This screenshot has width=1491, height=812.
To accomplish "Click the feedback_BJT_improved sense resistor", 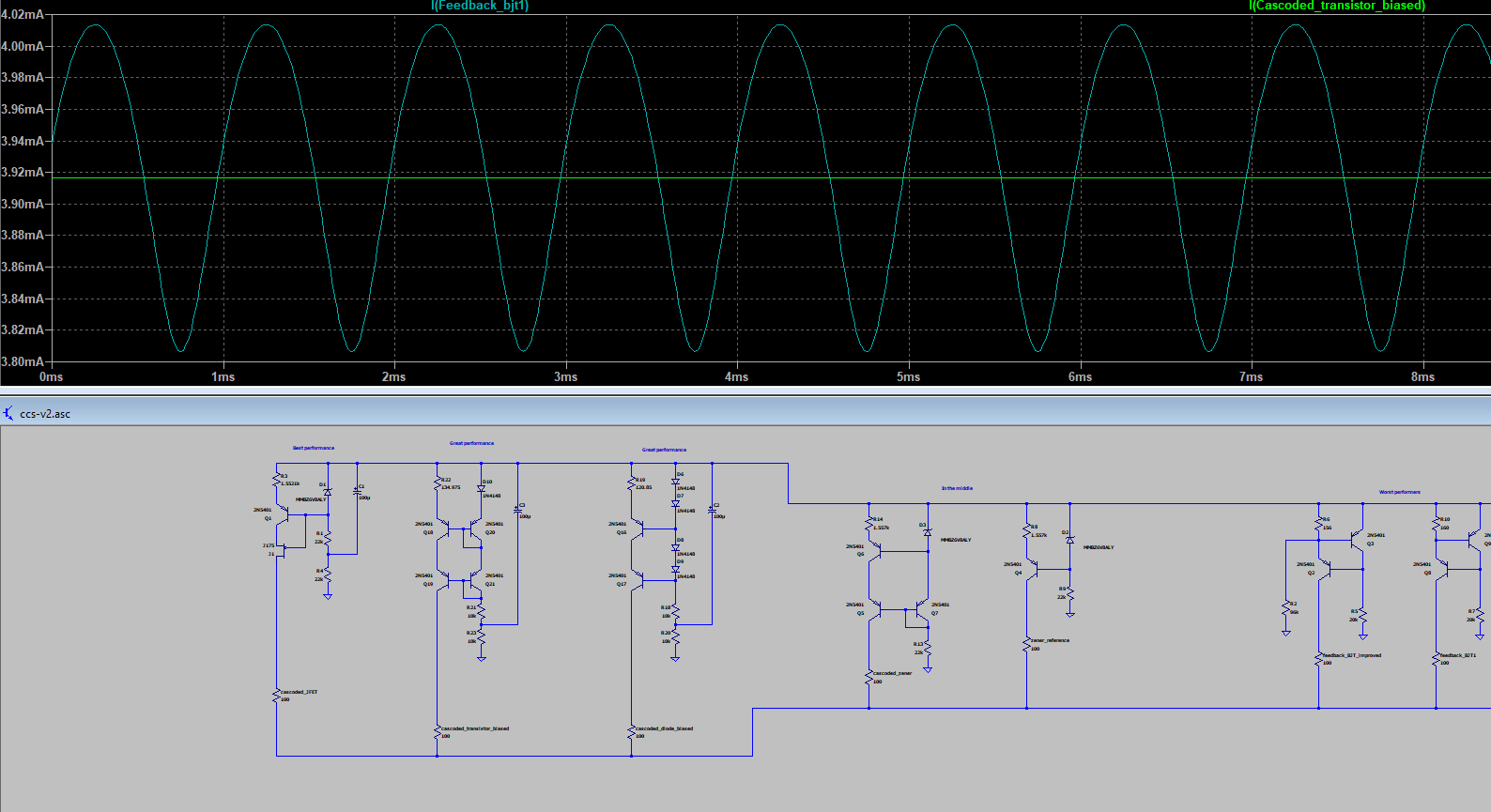I will (x=1318, y=659).
